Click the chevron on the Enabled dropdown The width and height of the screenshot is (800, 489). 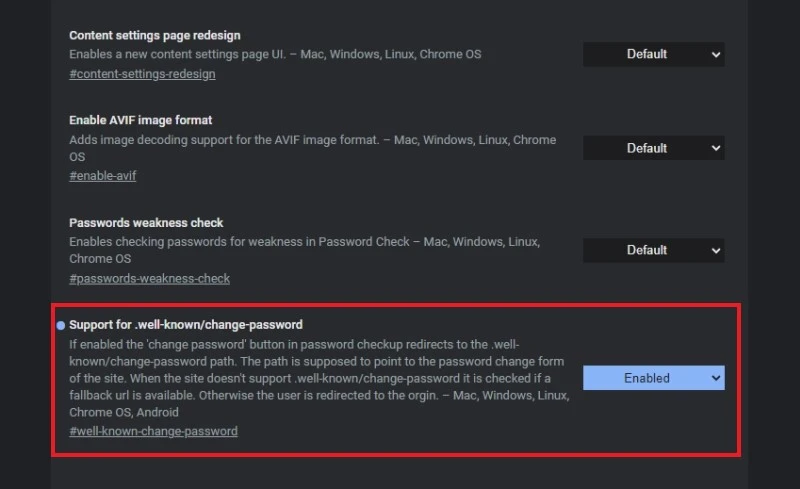(x=715, y=378)
